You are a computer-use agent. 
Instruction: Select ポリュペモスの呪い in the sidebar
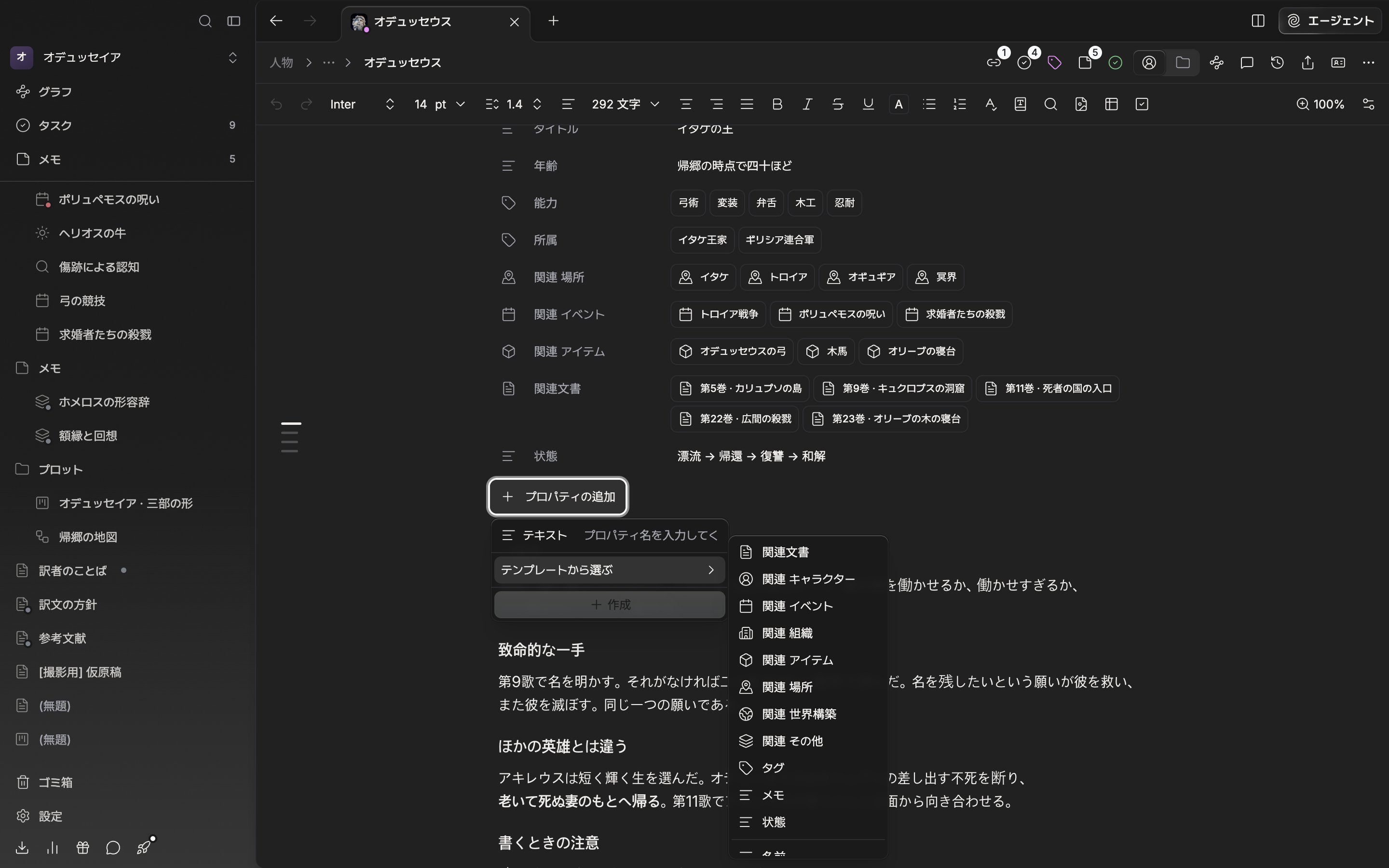(x=127, y=200)
